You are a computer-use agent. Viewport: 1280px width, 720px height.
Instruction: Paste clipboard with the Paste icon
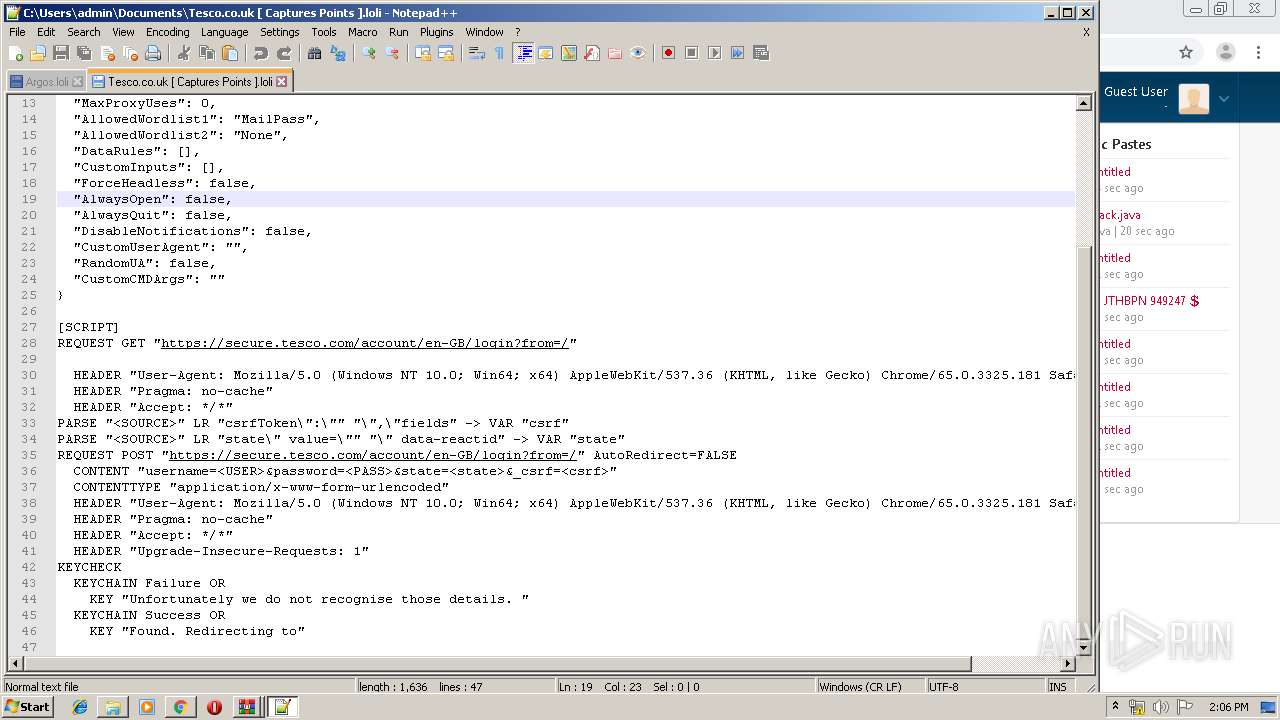click(230, 53)
